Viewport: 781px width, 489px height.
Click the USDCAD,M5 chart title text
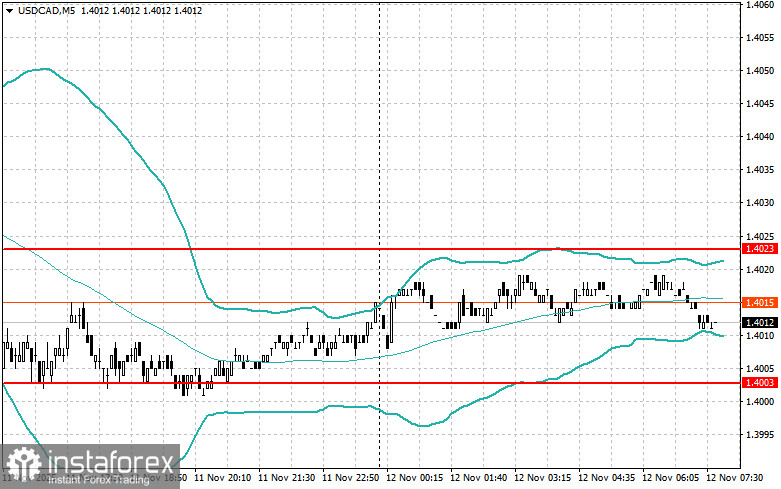(x=46, y=10)
